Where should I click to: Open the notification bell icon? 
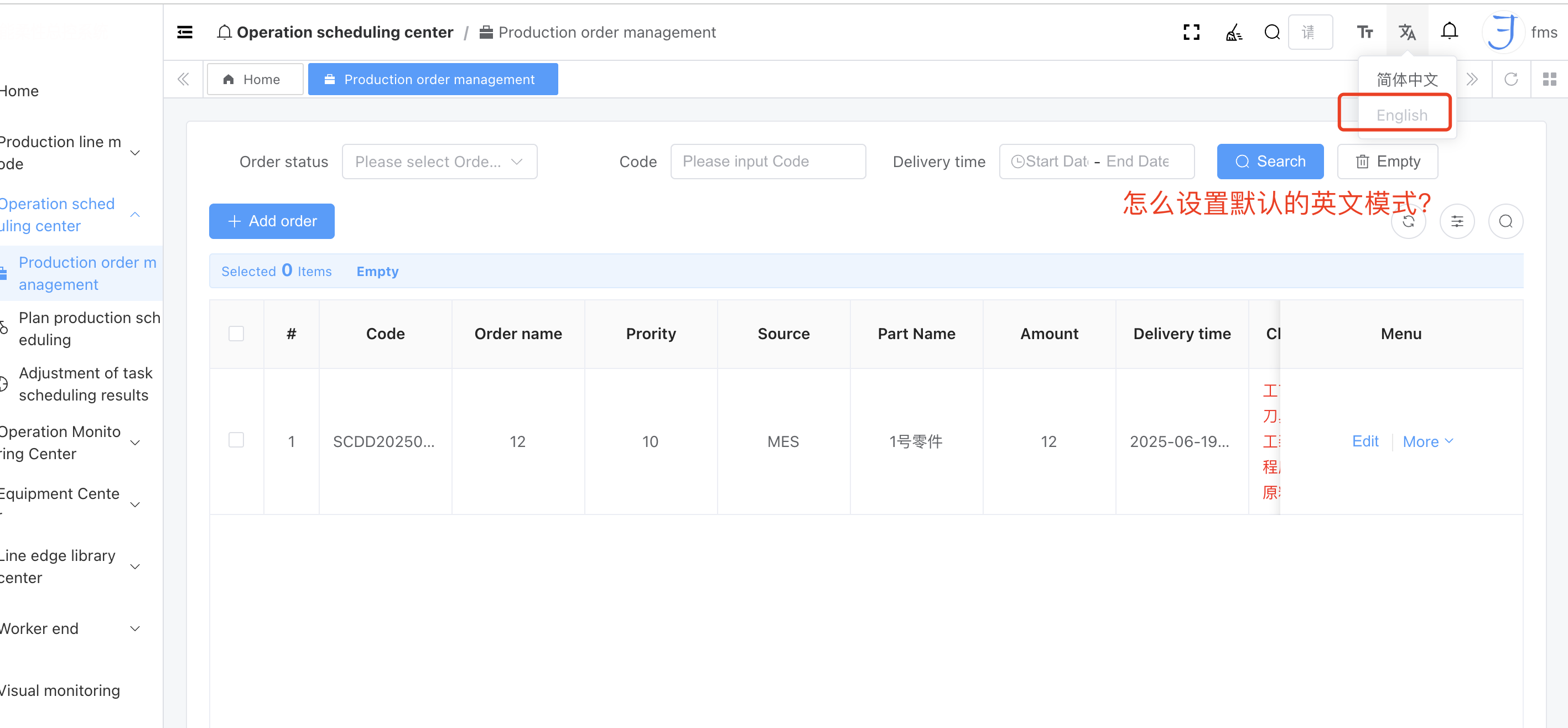(x=1449, y=31)
